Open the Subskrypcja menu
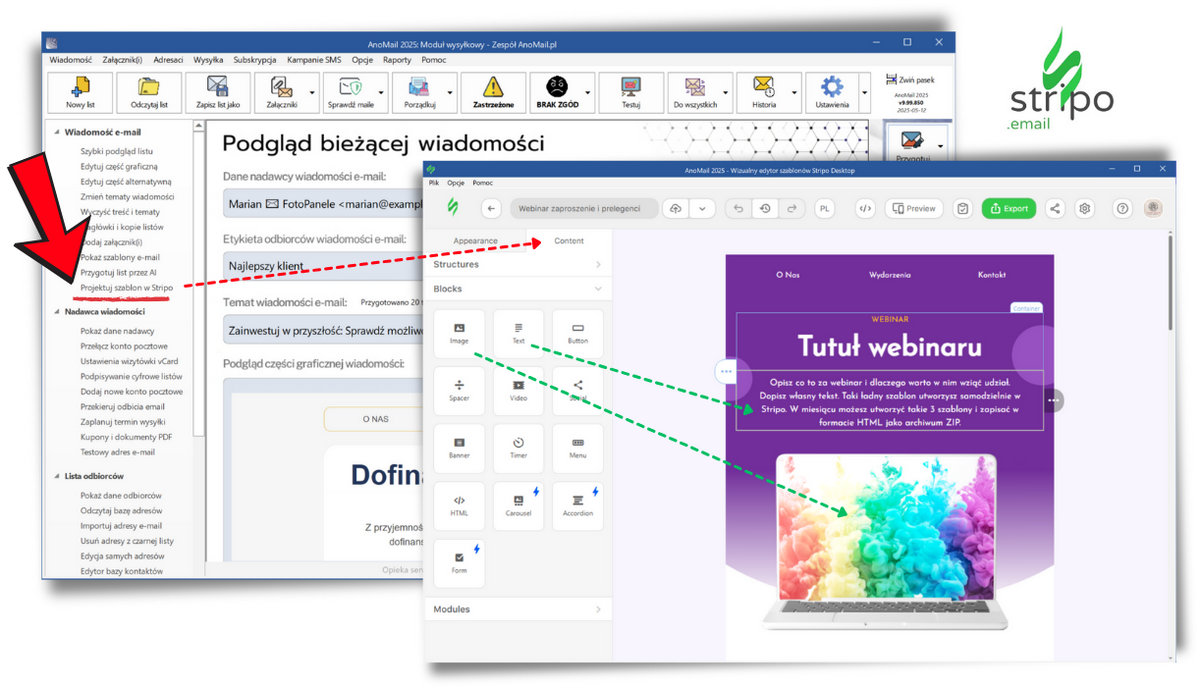 (x=255, y=59)
